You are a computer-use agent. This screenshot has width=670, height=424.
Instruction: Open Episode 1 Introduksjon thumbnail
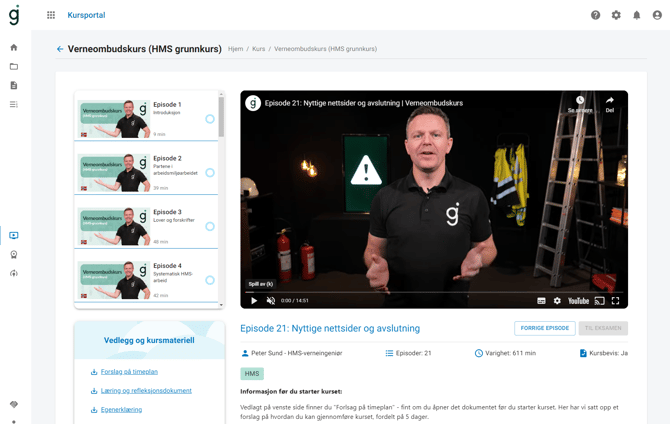[x=114, y=119]
